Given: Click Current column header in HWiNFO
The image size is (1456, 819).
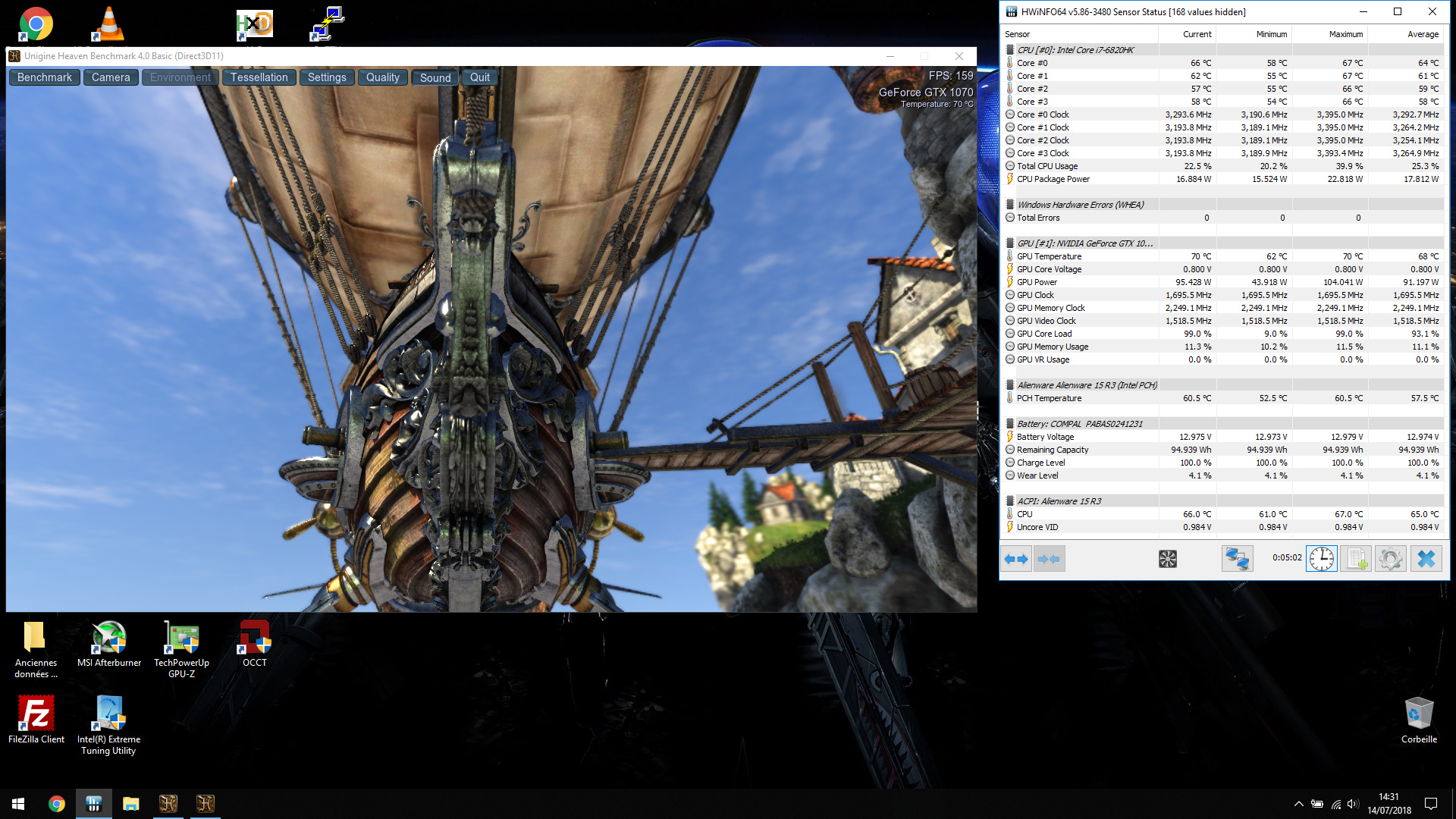Looking at the screenshot, I should pyautogui.click(x=1187, y=34).
